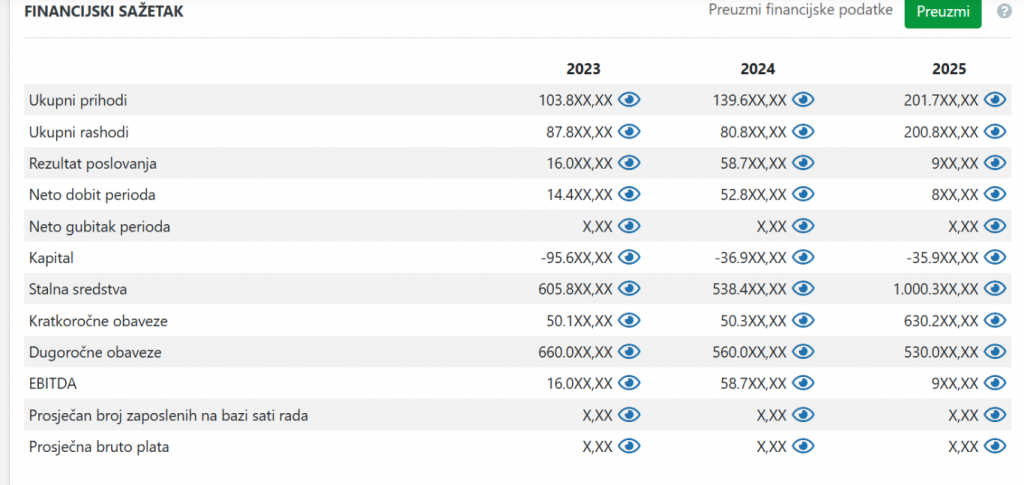Reveal Ukupni prihodi value for 2025

pos(995,100)
